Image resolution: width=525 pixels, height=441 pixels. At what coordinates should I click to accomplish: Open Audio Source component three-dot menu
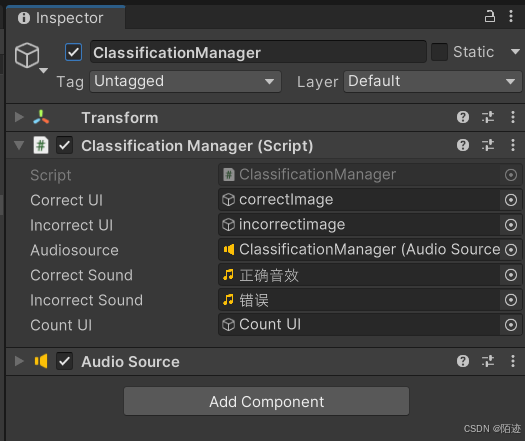(x=513, y=361)
